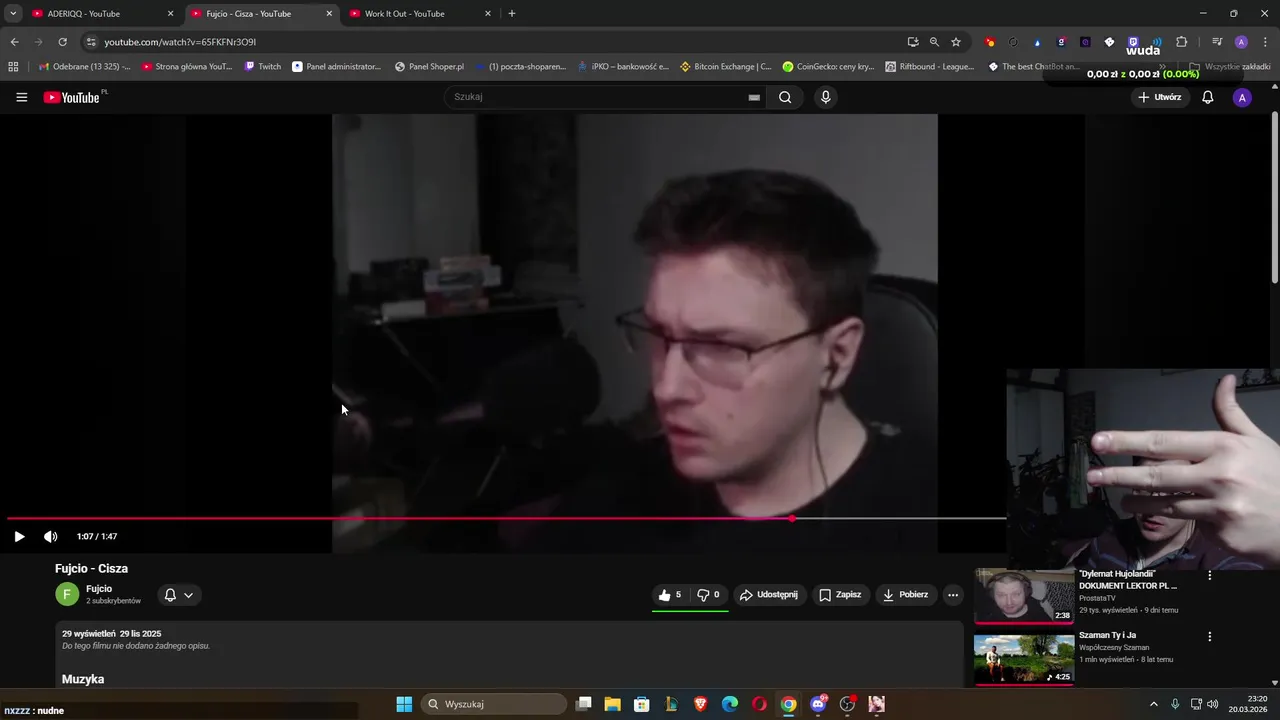The height and width of the screenshot is (720, 1280).
Task: Click the Udostępnij share button
Action: (769, 595)
